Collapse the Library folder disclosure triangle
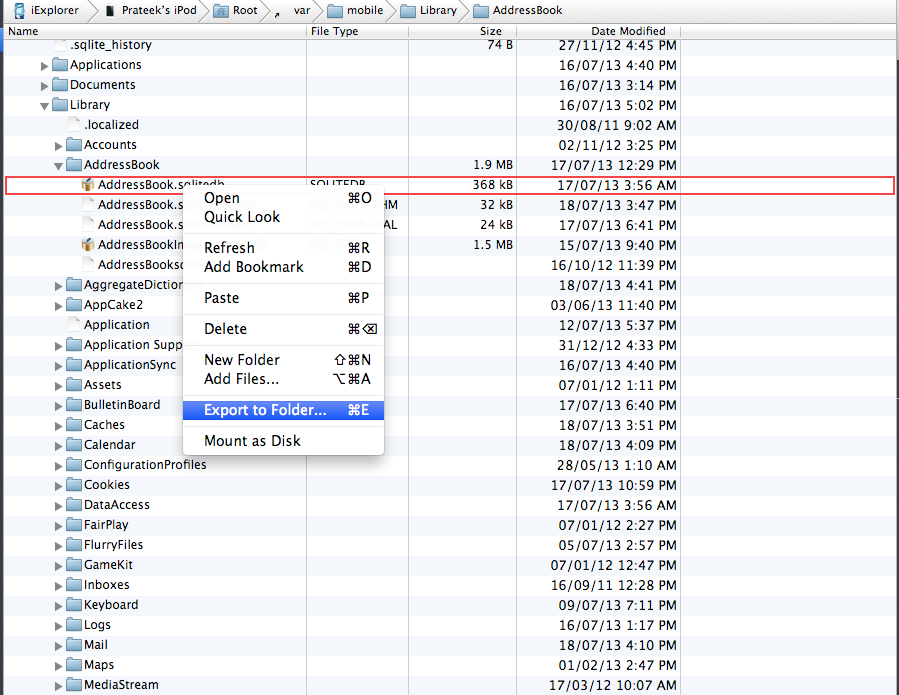 point(44,105)
